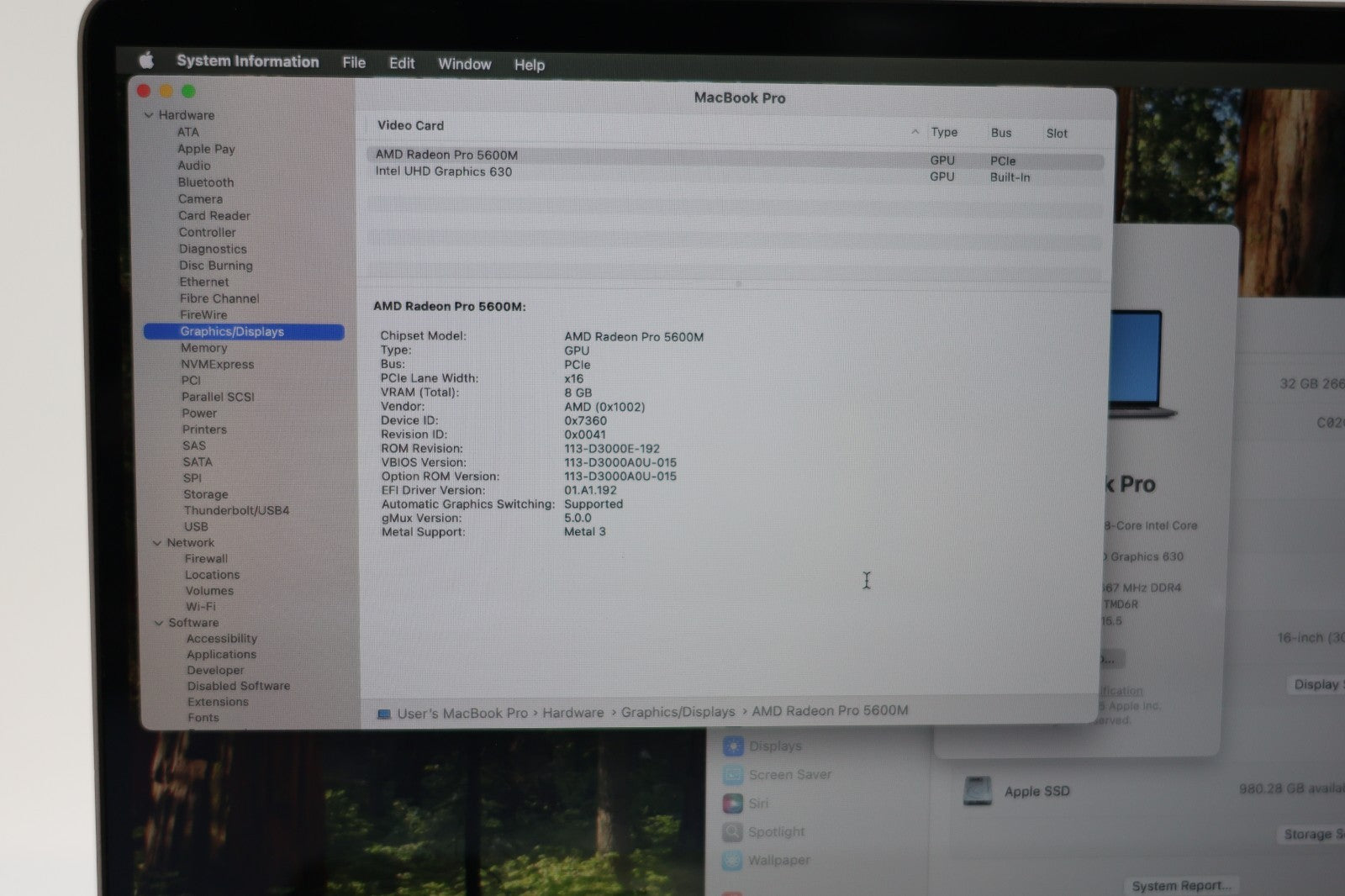
Task: Select Memory in the sidebar
Action: pyautogui.click(x=204, y=348)
